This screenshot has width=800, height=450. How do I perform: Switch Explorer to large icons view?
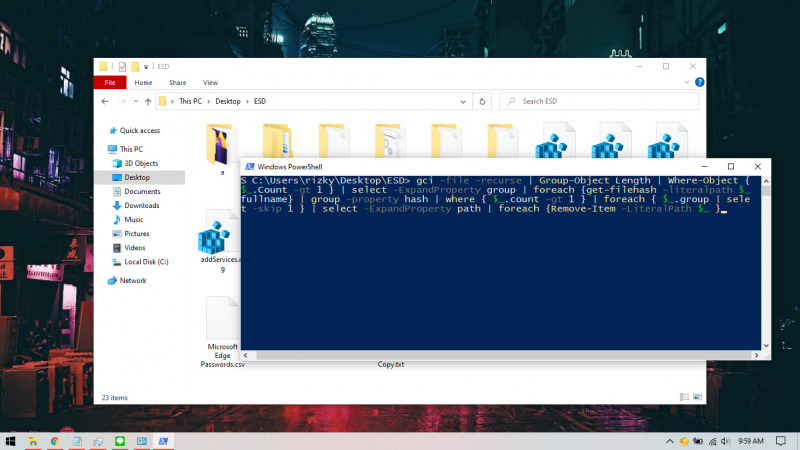697,397
